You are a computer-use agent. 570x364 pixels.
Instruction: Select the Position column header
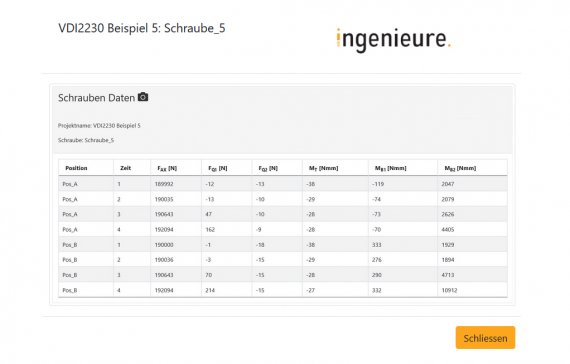click(76, 168)
